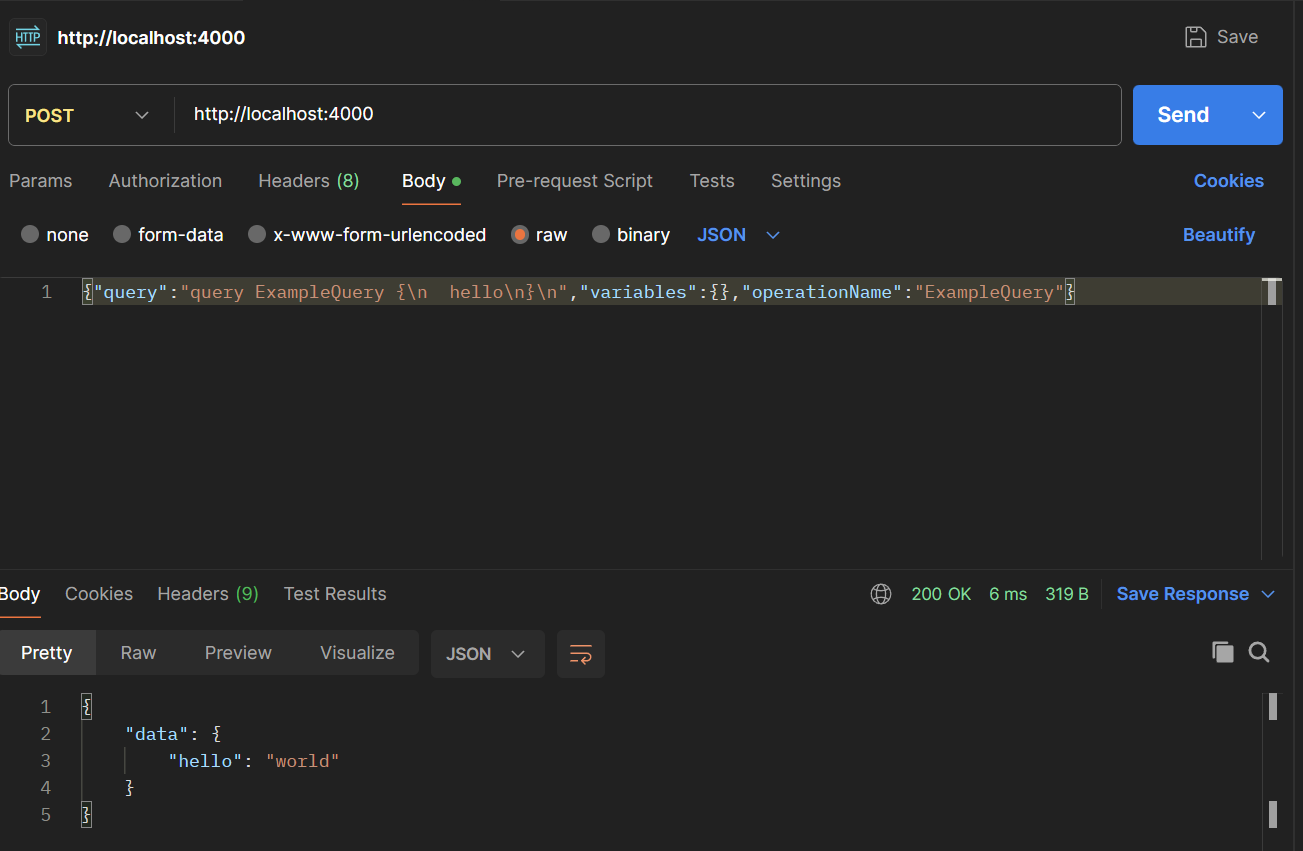Open the request body JSON language dropdown
The width and height of the screenshot is (1303, 851).
(738, 235)
